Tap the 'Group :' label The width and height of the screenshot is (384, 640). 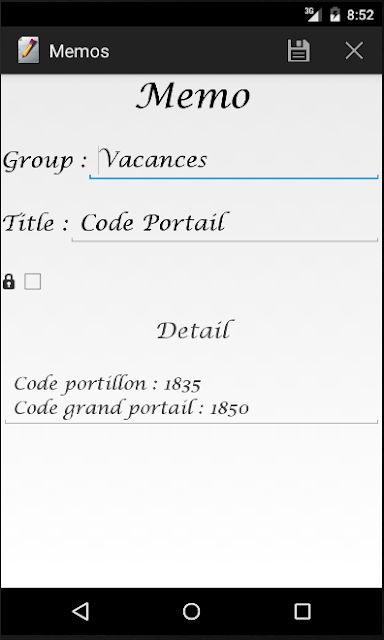click(x=45, y=161)
